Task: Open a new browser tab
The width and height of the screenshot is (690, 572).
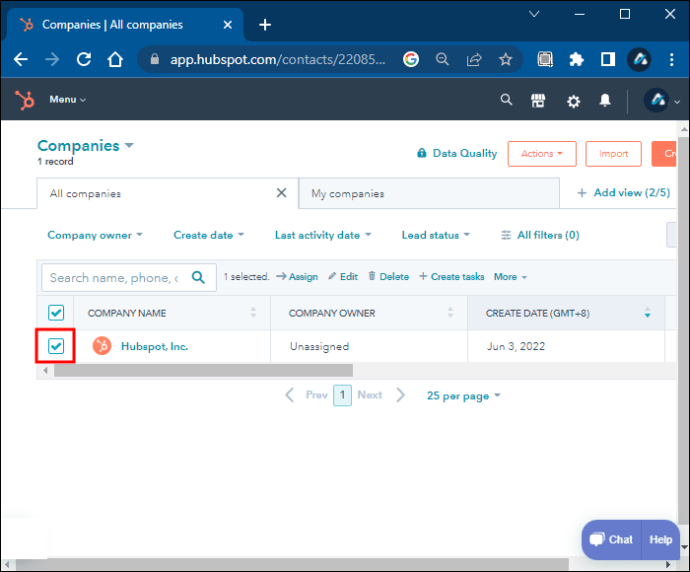Action: tap(265, 25)
